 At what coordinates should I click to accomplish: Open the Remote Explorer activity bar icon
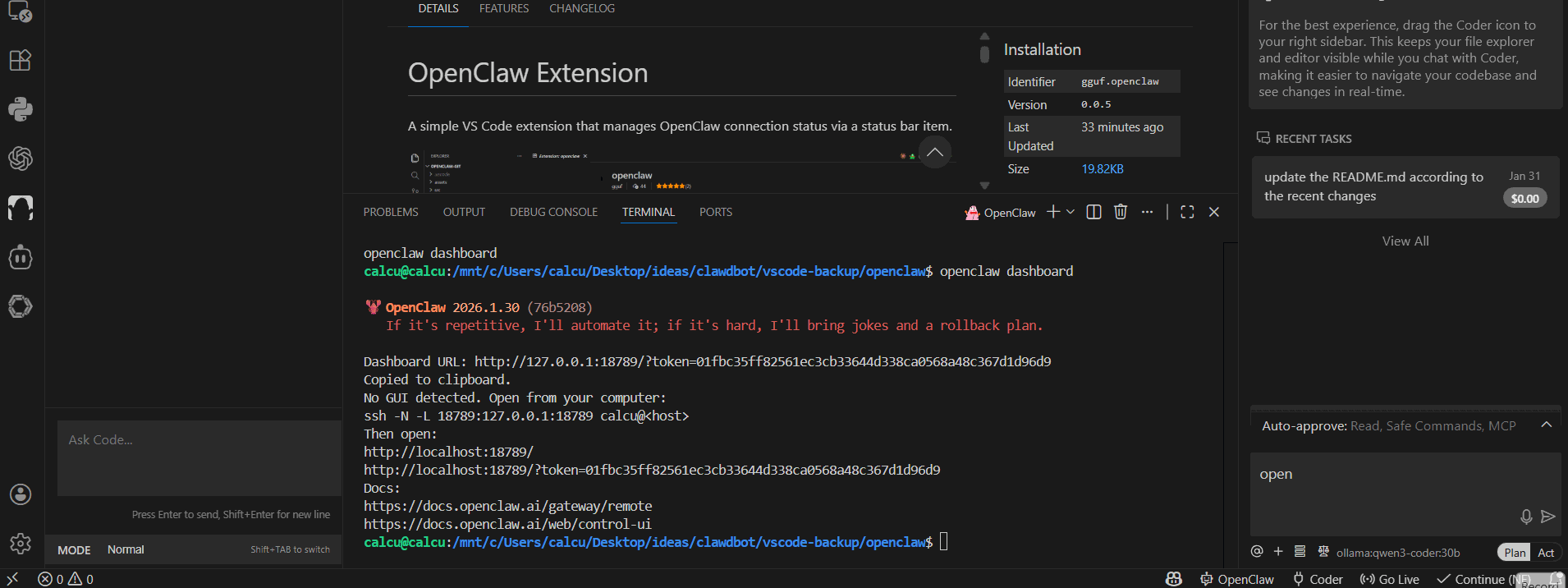20,11
